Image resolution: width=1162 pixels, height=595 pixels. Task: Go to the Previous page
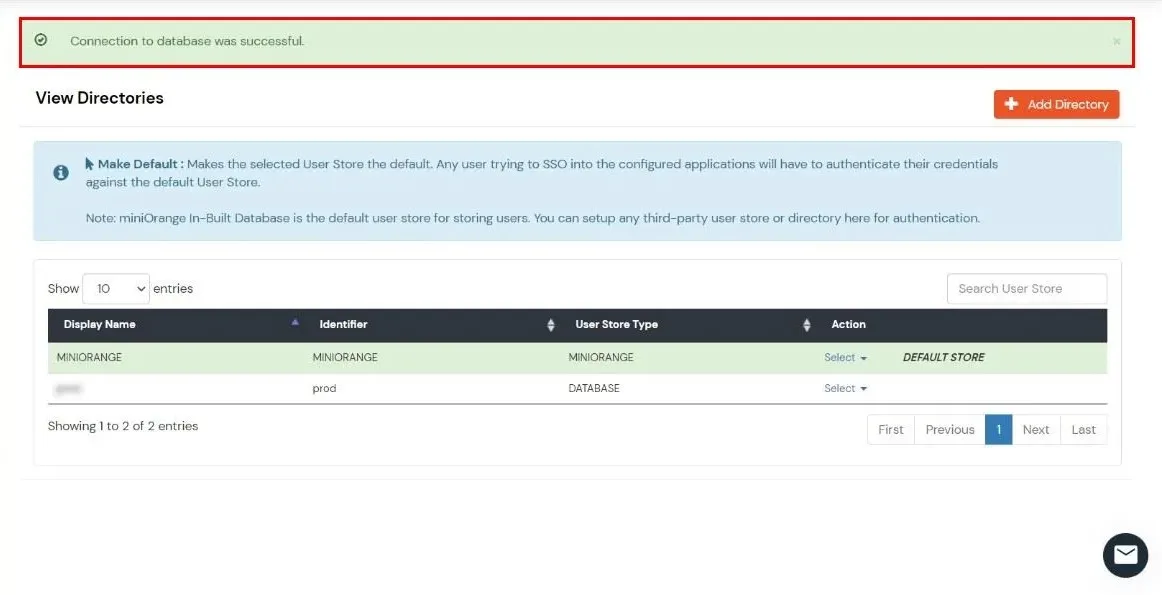pos(949,429)
